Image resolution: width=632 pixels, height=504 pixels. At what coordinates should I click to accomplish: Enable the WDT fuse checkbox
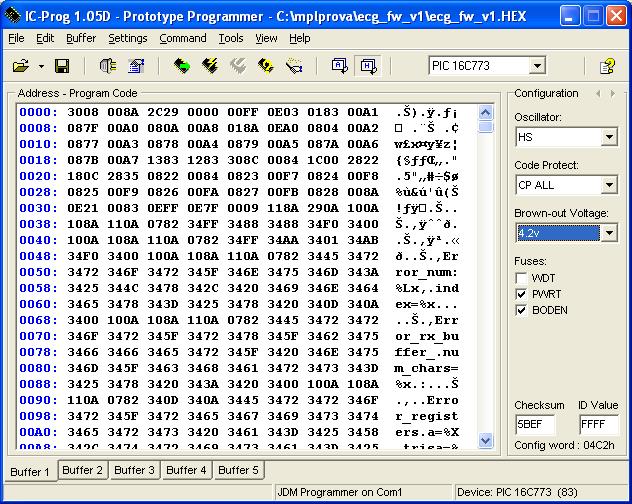coord(521,277)
